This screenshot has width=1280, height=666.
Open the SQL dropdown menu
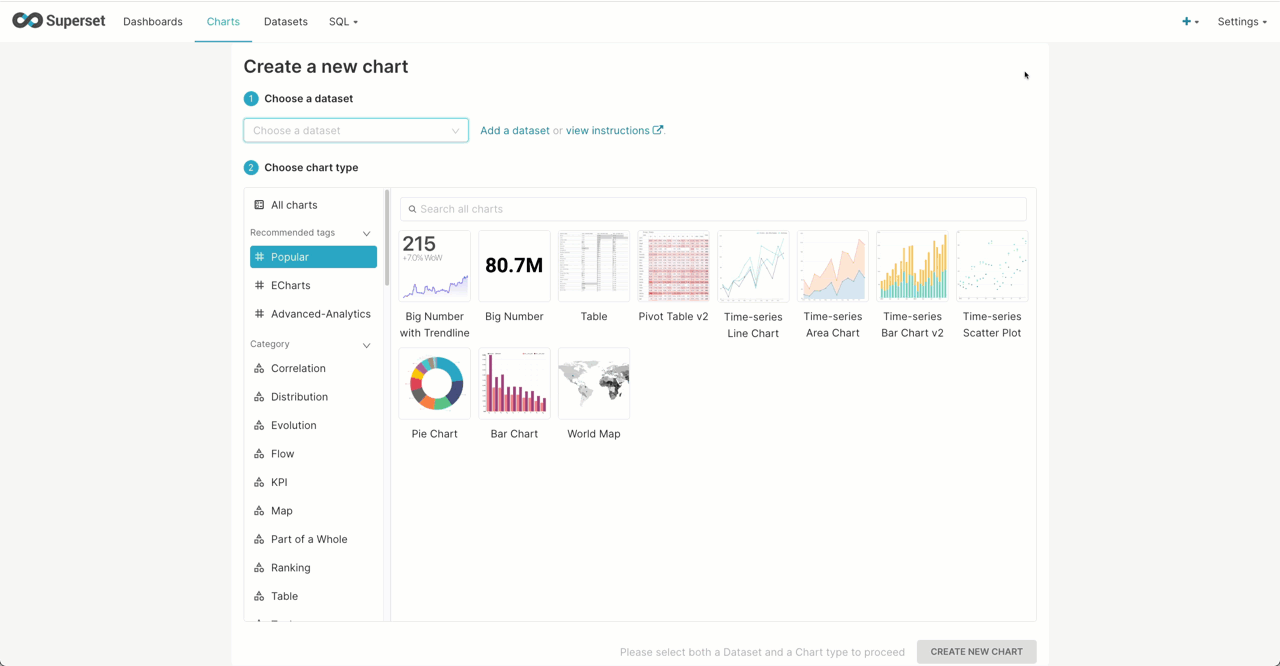tap(343, 21)
